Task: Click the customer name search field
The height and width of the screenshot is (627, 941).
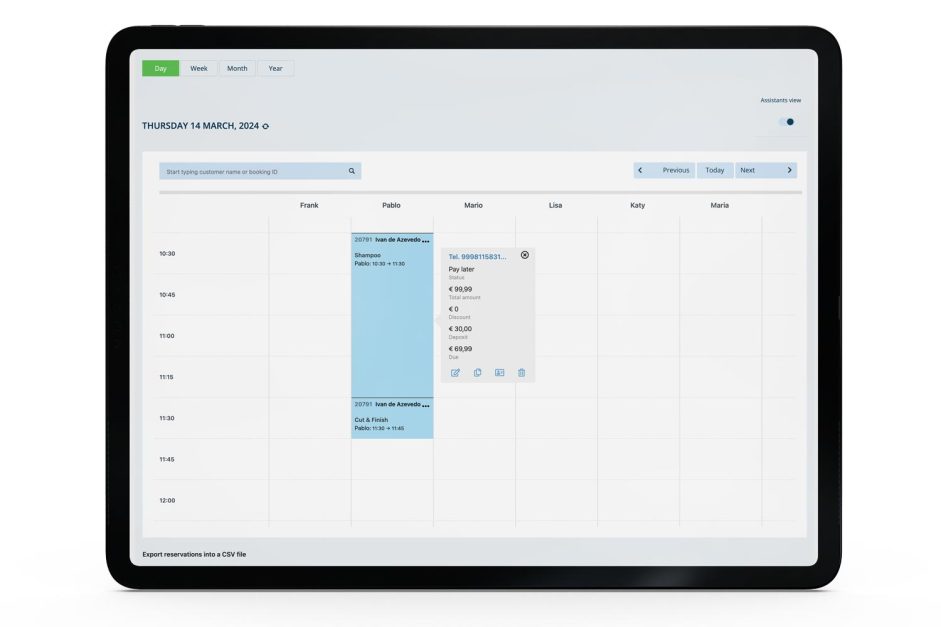Action: [250, 170]
